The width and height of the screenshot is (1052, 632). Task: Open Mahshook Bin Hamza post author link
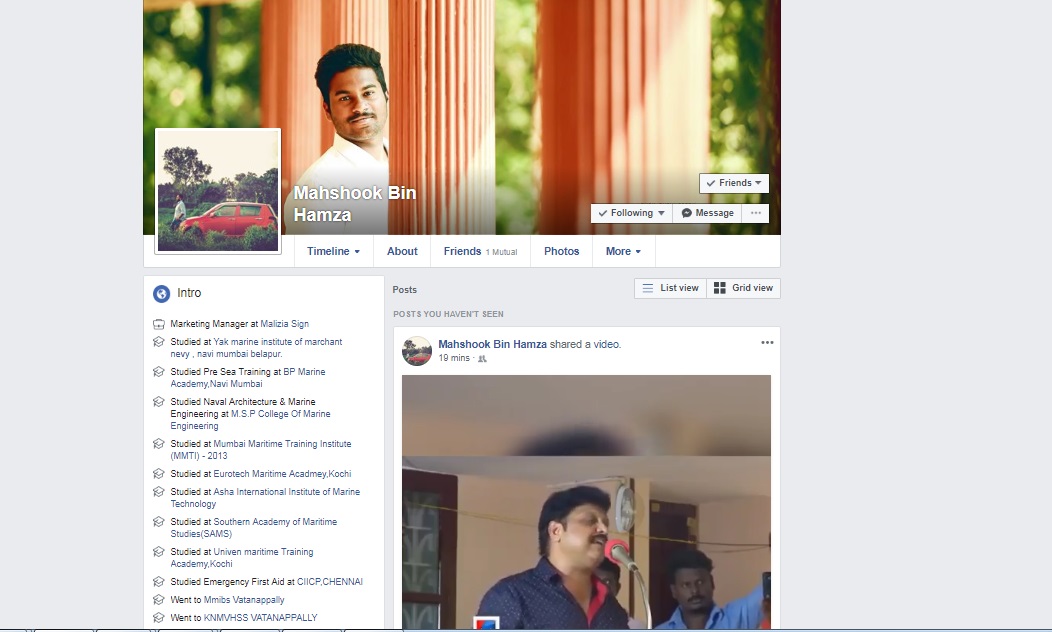pos(492,344)
